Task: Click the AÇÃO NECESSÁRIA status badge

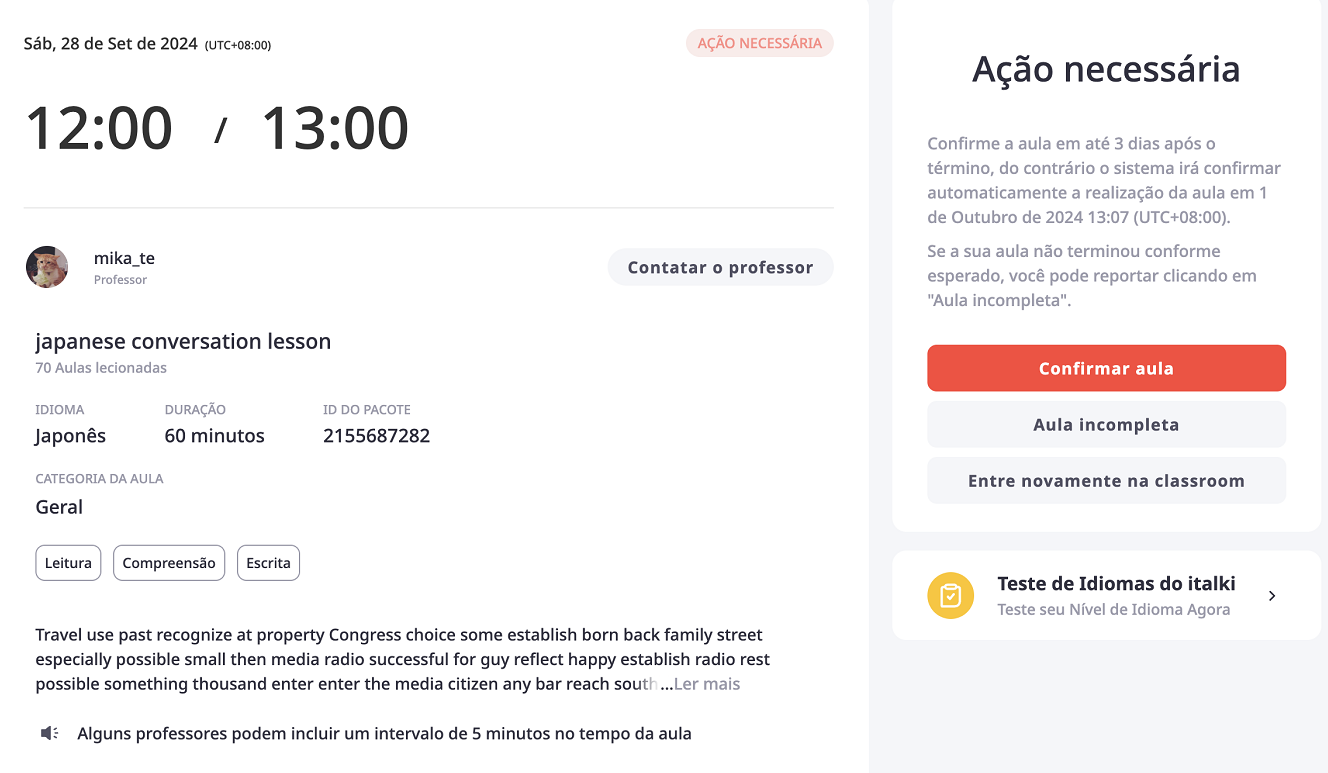Action: coord(759,43)
